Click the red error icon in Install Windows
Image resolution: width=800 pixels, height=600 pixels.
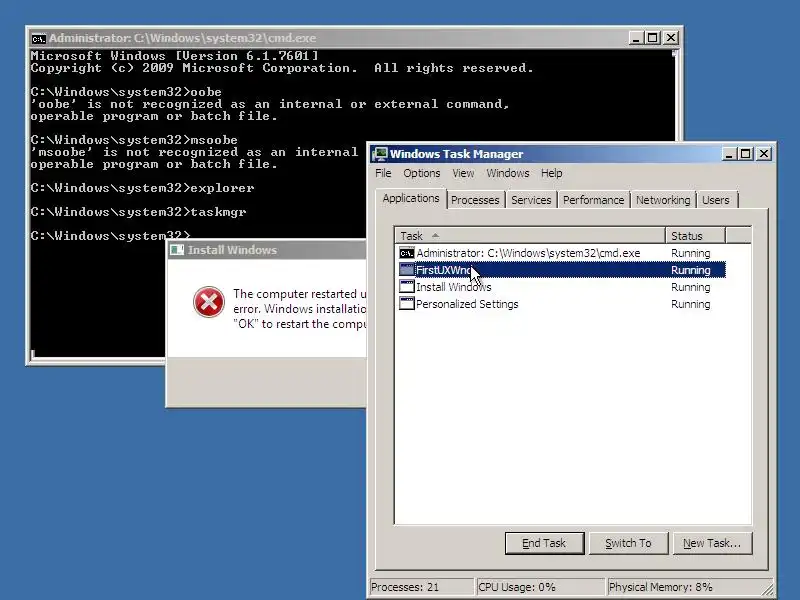[209, 302]
